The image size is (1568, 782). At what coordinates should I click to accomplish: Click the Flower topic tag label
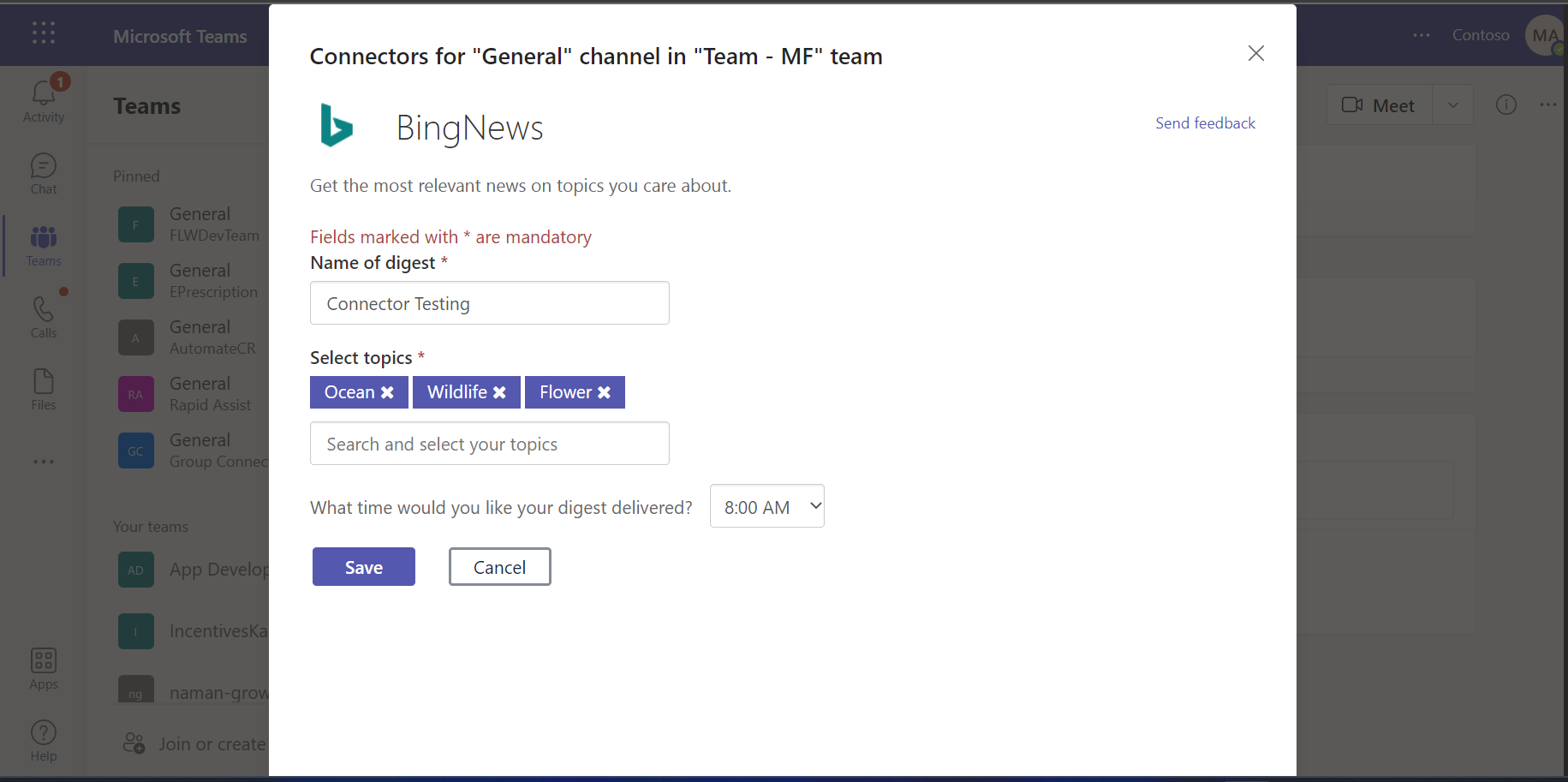pos(566,392)
